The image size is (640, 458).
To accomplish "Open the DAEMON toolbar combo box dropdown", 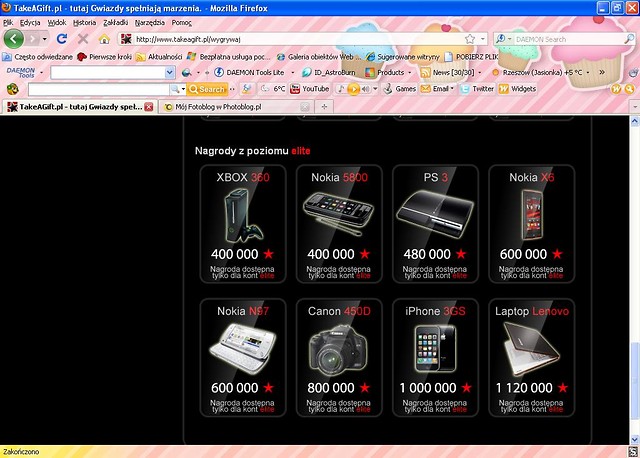I will pos(169,73).
